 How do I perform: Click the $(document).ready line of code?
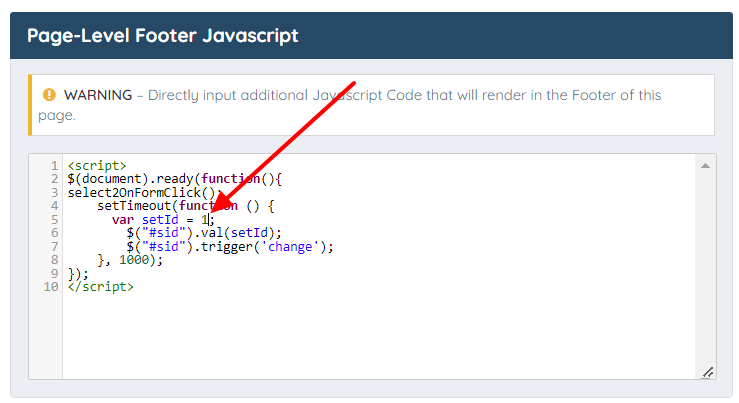click(x=175, y=179)
